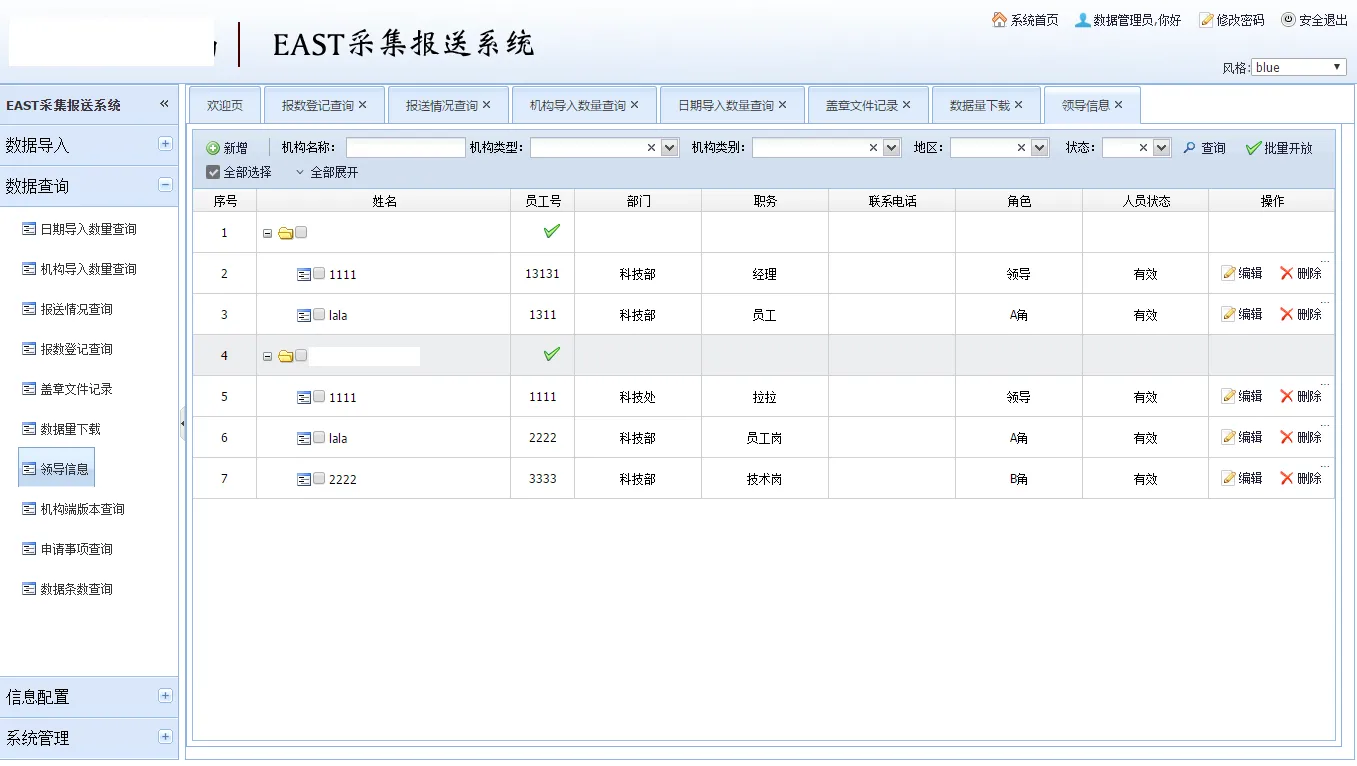1357x766 pixels.
Task: Click the green plus 新增 icon
Action: click(213, 148)
